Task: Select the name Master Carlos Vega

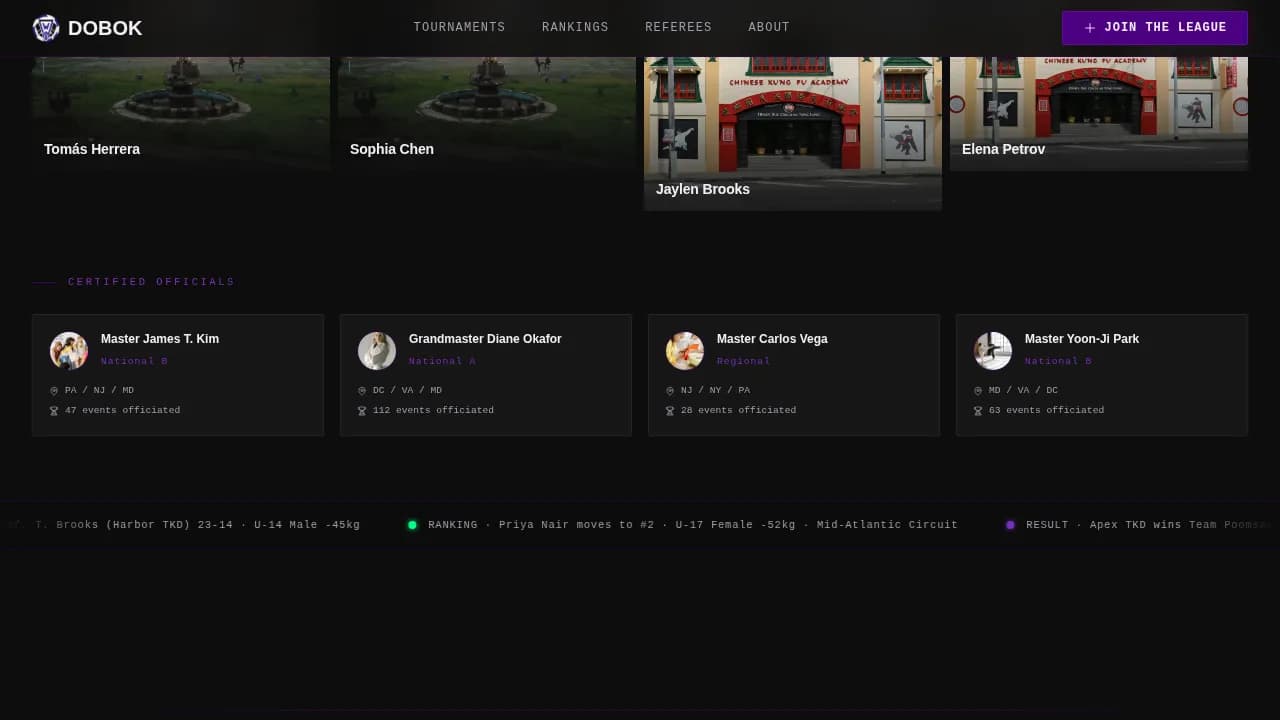Action: 772,339
